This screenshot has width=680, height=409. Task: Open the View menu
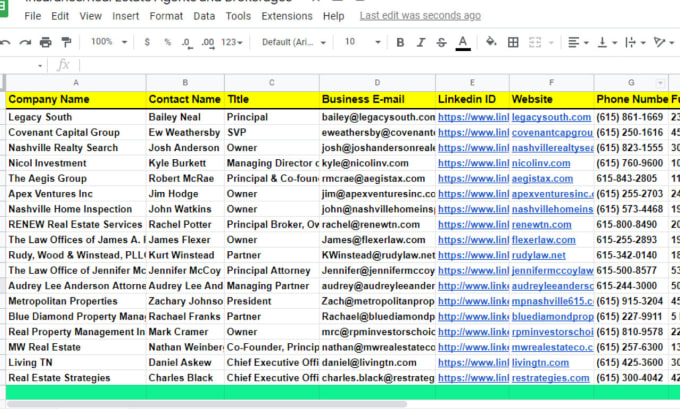point(90,16)
